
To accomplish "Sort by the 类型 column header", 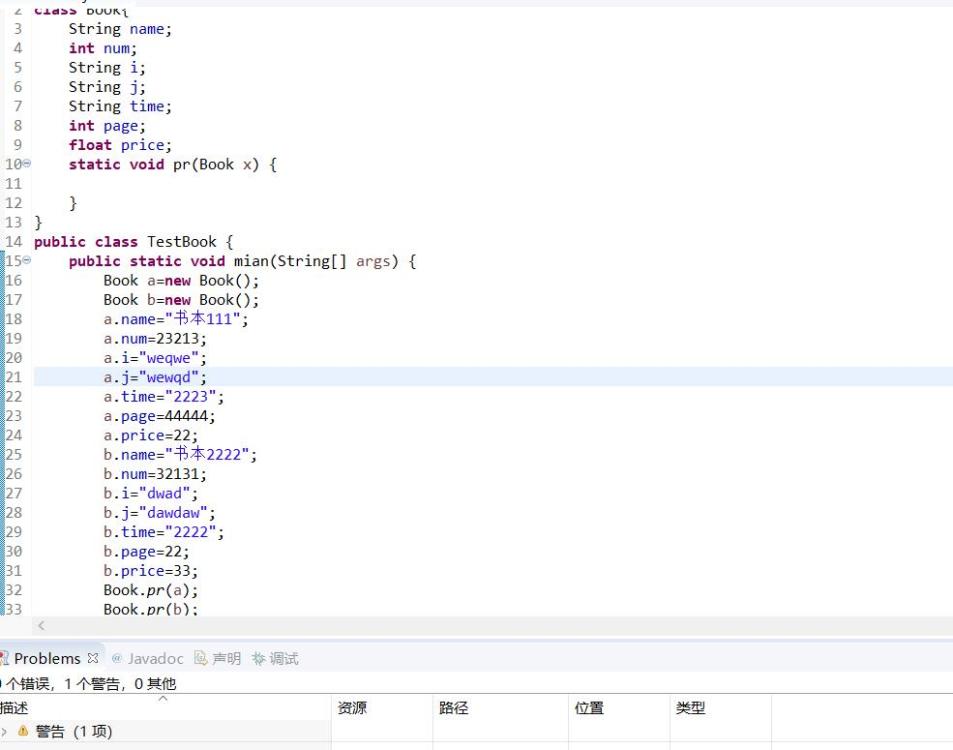I will 690,707.
